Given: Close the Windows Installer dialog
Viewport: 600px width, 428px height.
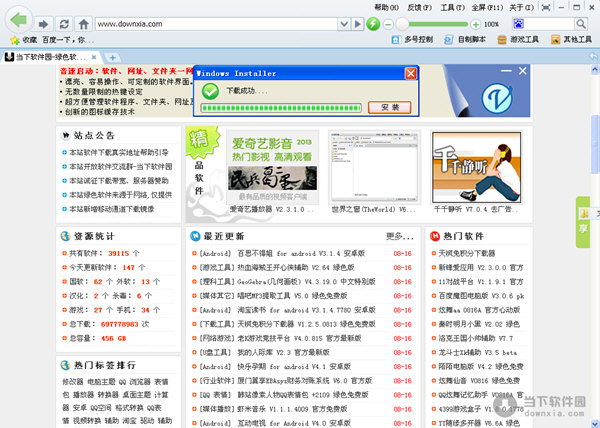Looking at the screenshot, I should [x=410, y=74].
